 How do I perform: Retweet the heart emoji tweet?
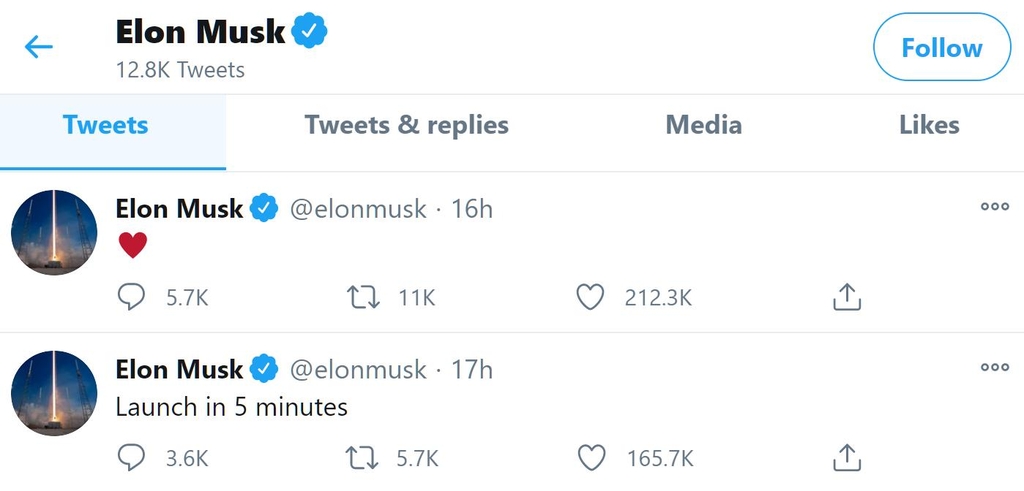362,297
